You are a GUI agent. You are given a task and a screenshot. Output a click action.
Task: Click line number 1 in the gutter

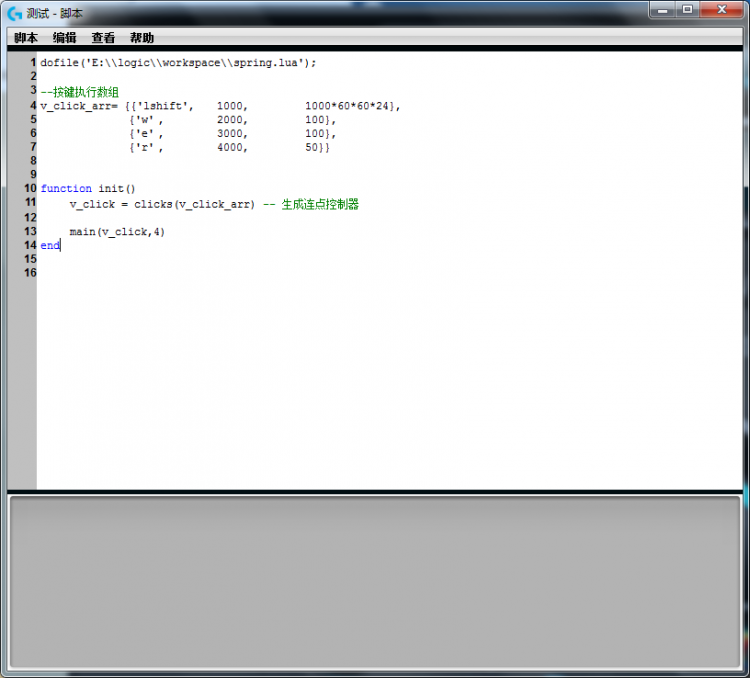point(32,62)
